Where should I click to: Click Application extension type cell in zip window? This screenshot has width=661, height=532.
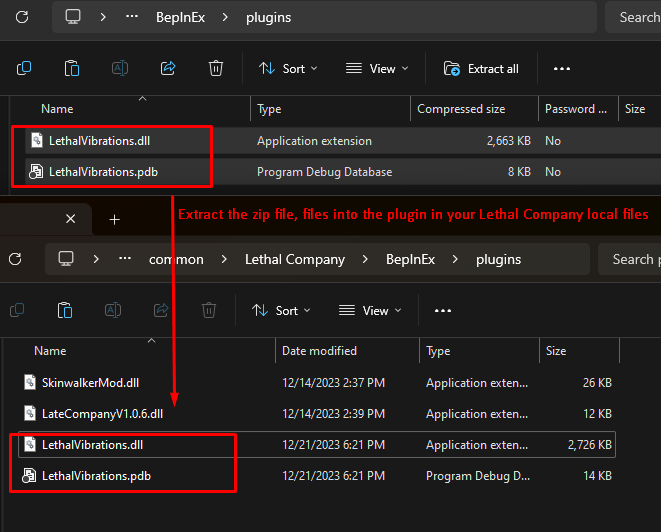(x=314, y=141)
